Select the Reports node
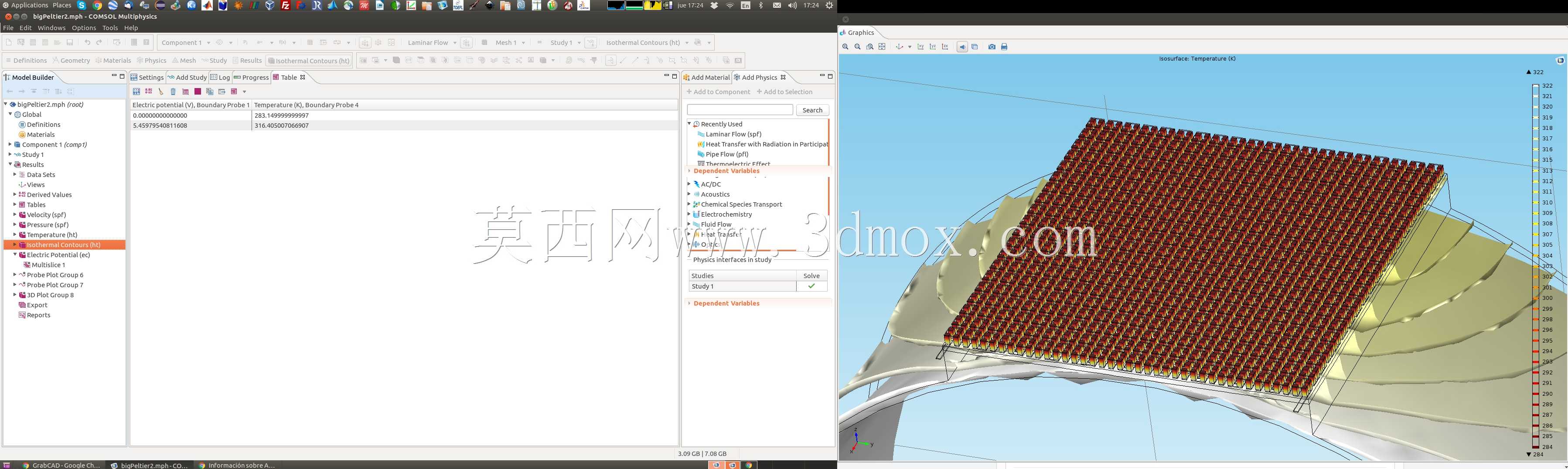The width and height of the screenshot is (1568, 469). 38,315
